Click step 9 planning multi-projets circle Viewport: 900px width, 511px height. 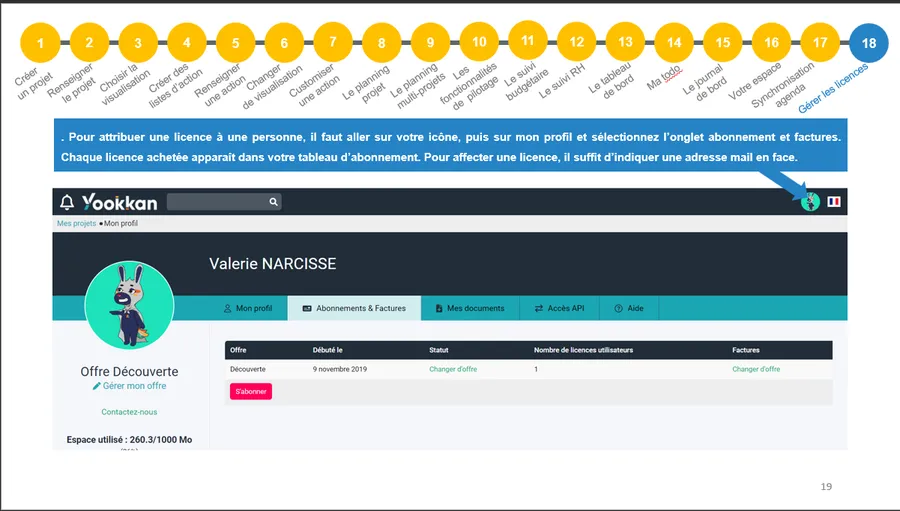tap(430, 42)
